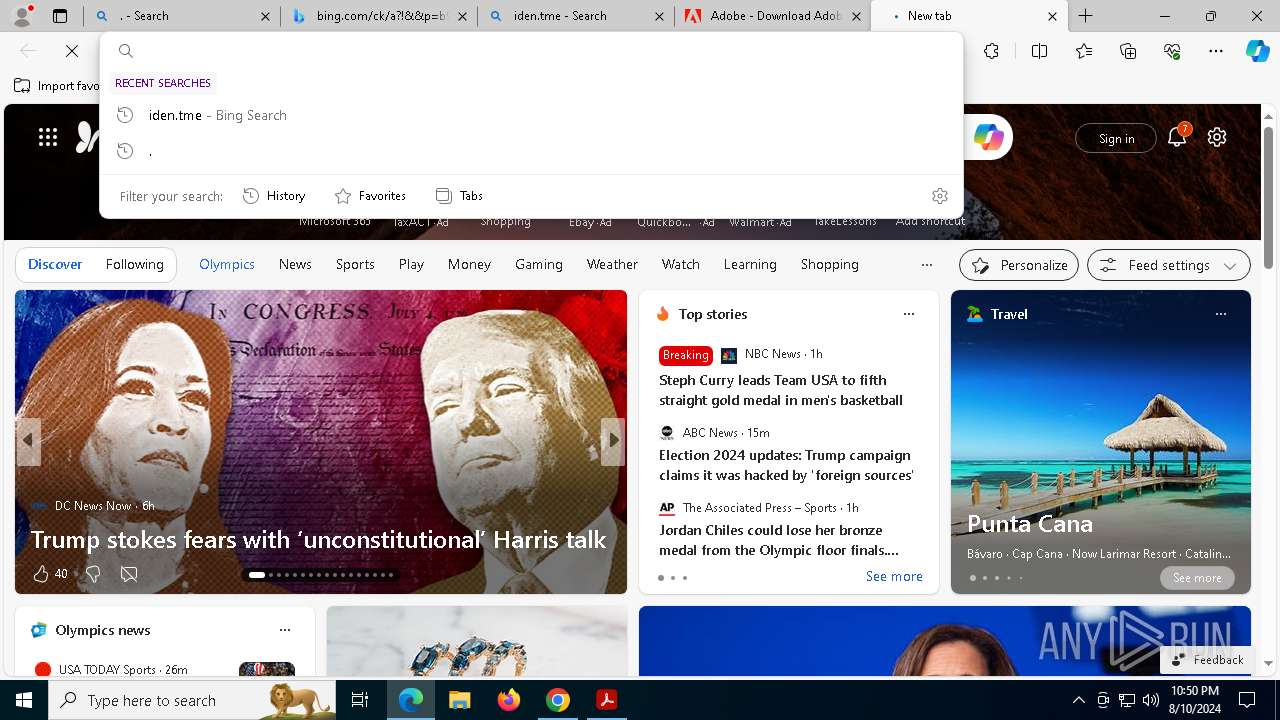Open Top stories more options
This screenshot has height=720, width=1280.
[x=909, y=314]
